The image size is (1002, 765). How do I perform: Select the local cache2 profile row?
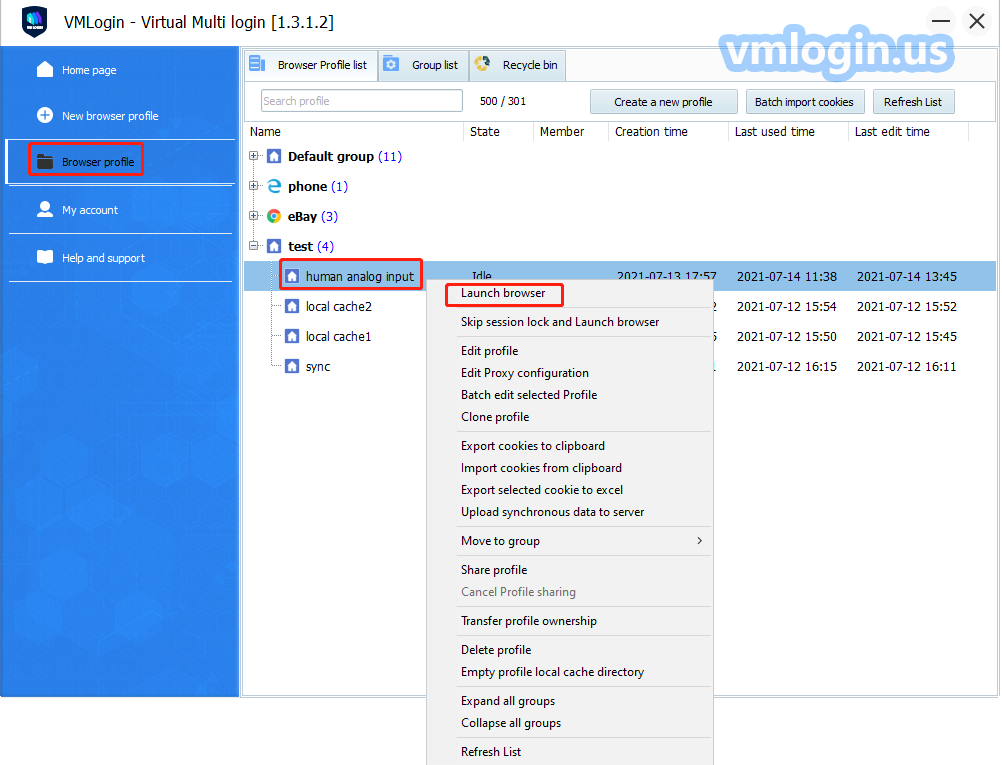339,307
